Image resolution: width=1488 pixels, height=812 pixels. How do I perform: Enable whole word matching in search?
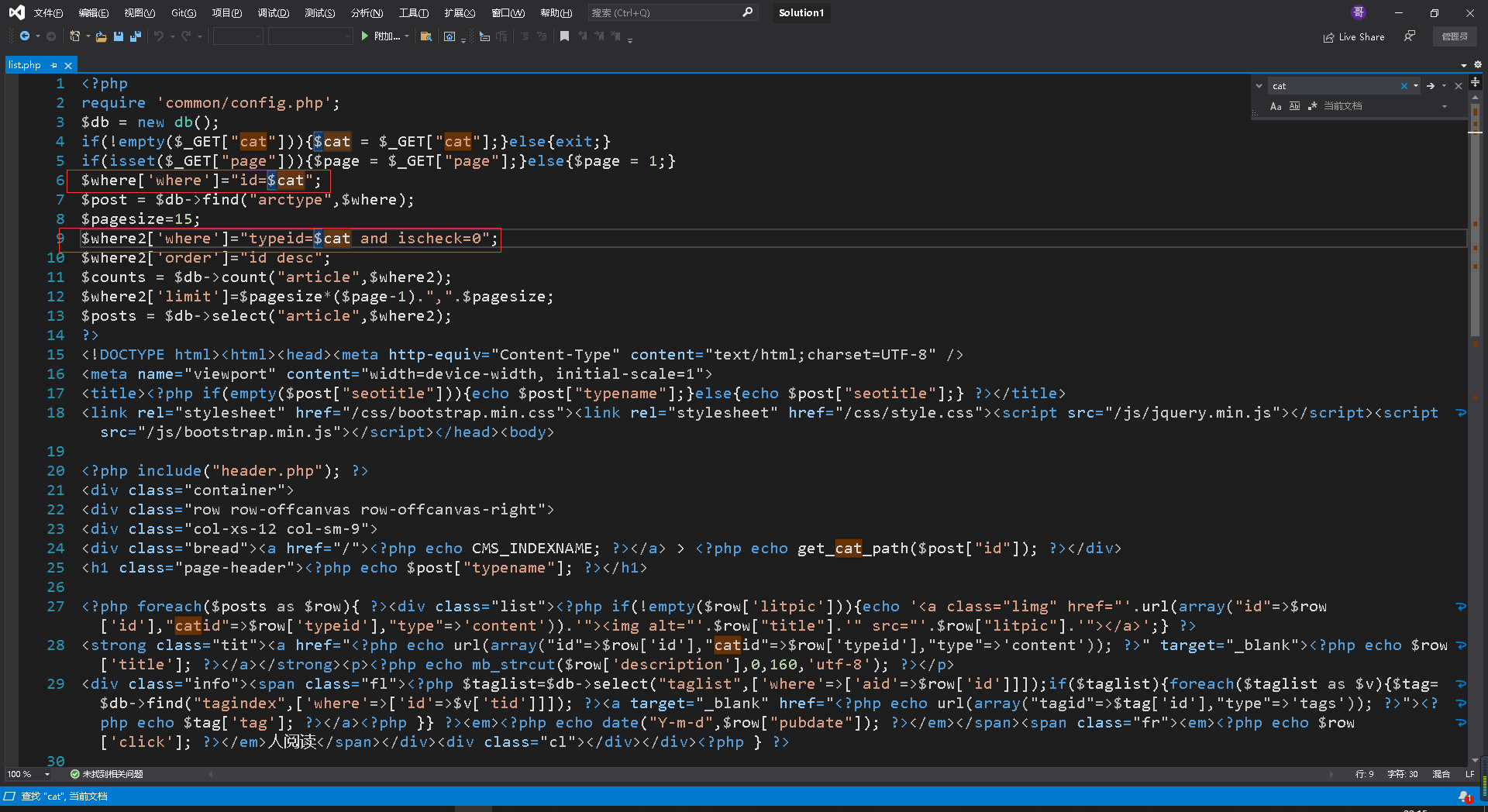[x=1295, y=106]
